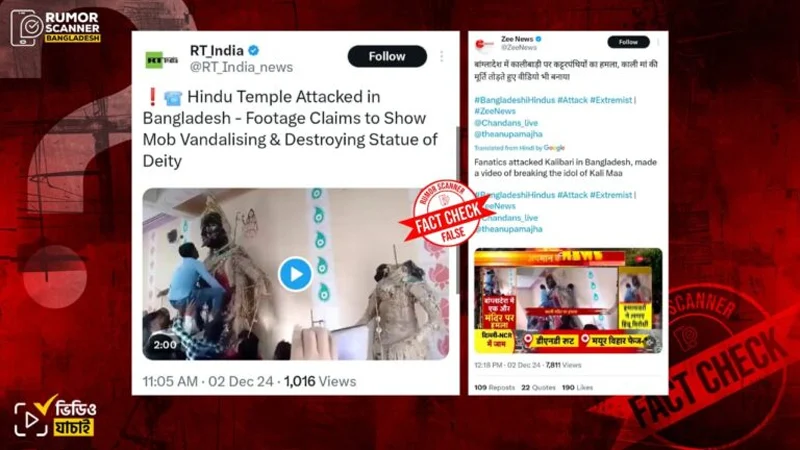Click the Fact Check False stamp
Screen dimensions: 800x450
pyautogui.click(x=446, y=213)
